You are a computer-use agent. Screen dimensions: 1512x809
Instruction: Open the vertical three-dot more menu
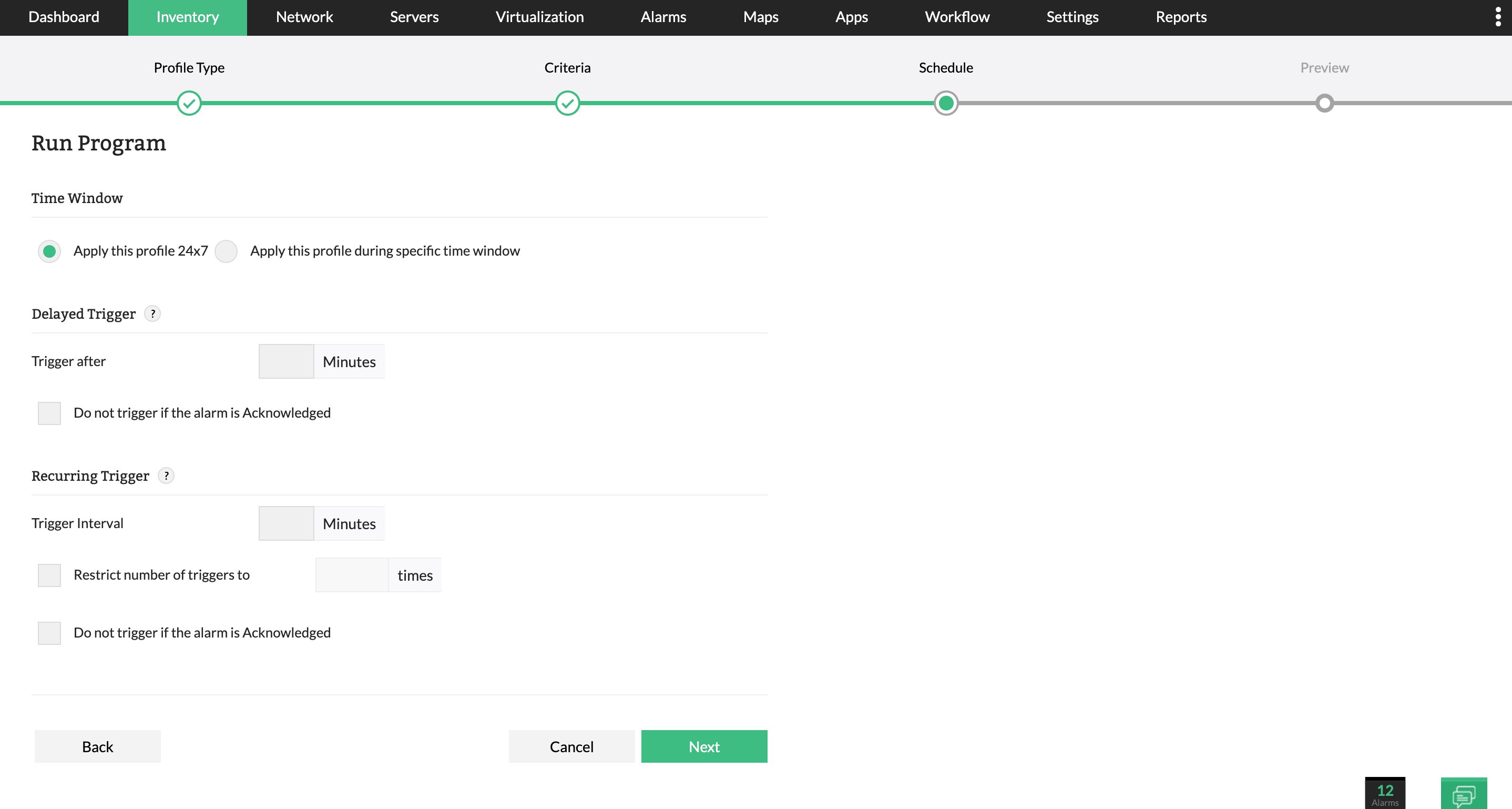click(1498, 17)
